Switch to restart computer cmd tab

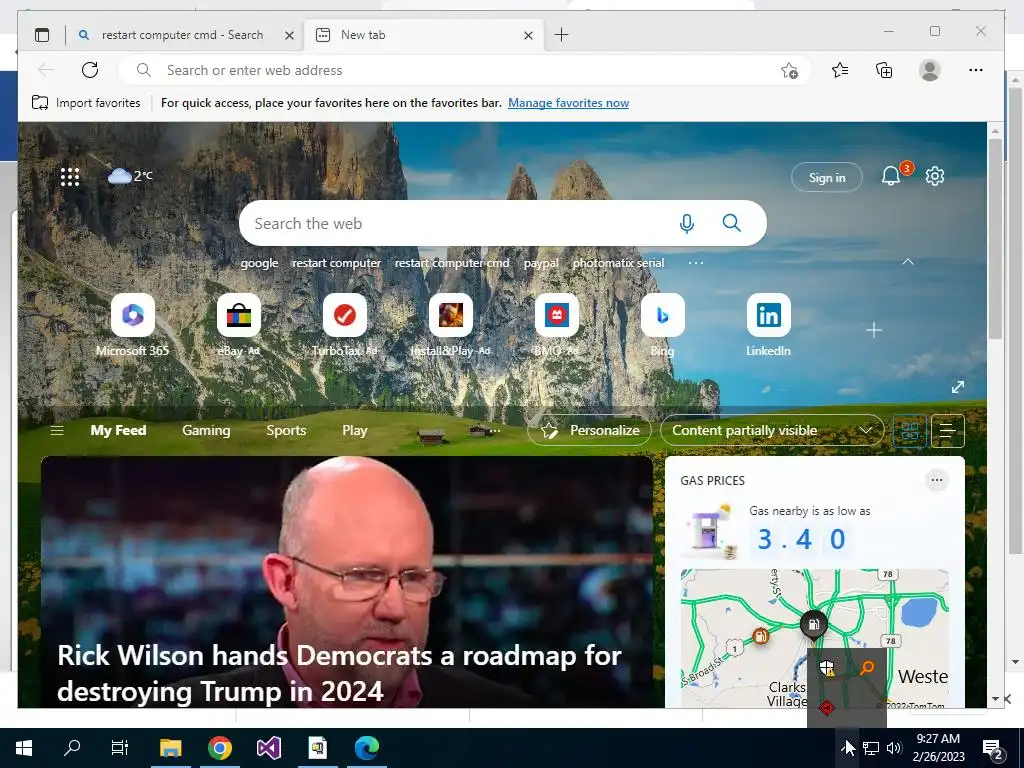tap(182, 35)
